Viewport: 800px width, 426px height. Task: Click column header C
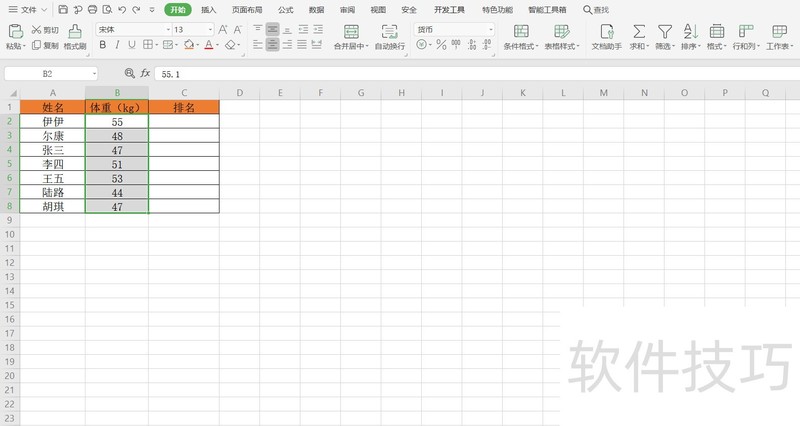(184, 93)
